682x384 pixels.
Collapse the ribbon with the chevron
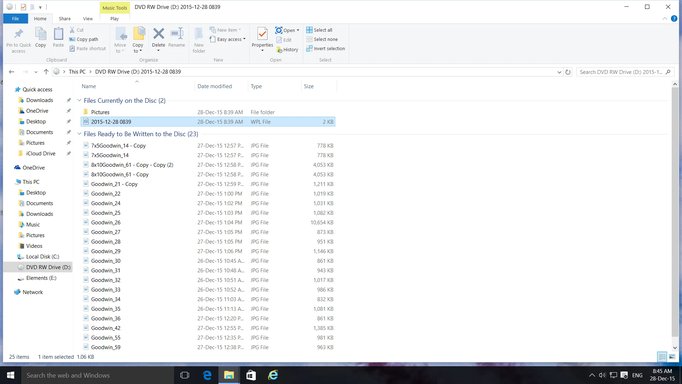coord(665,19)
